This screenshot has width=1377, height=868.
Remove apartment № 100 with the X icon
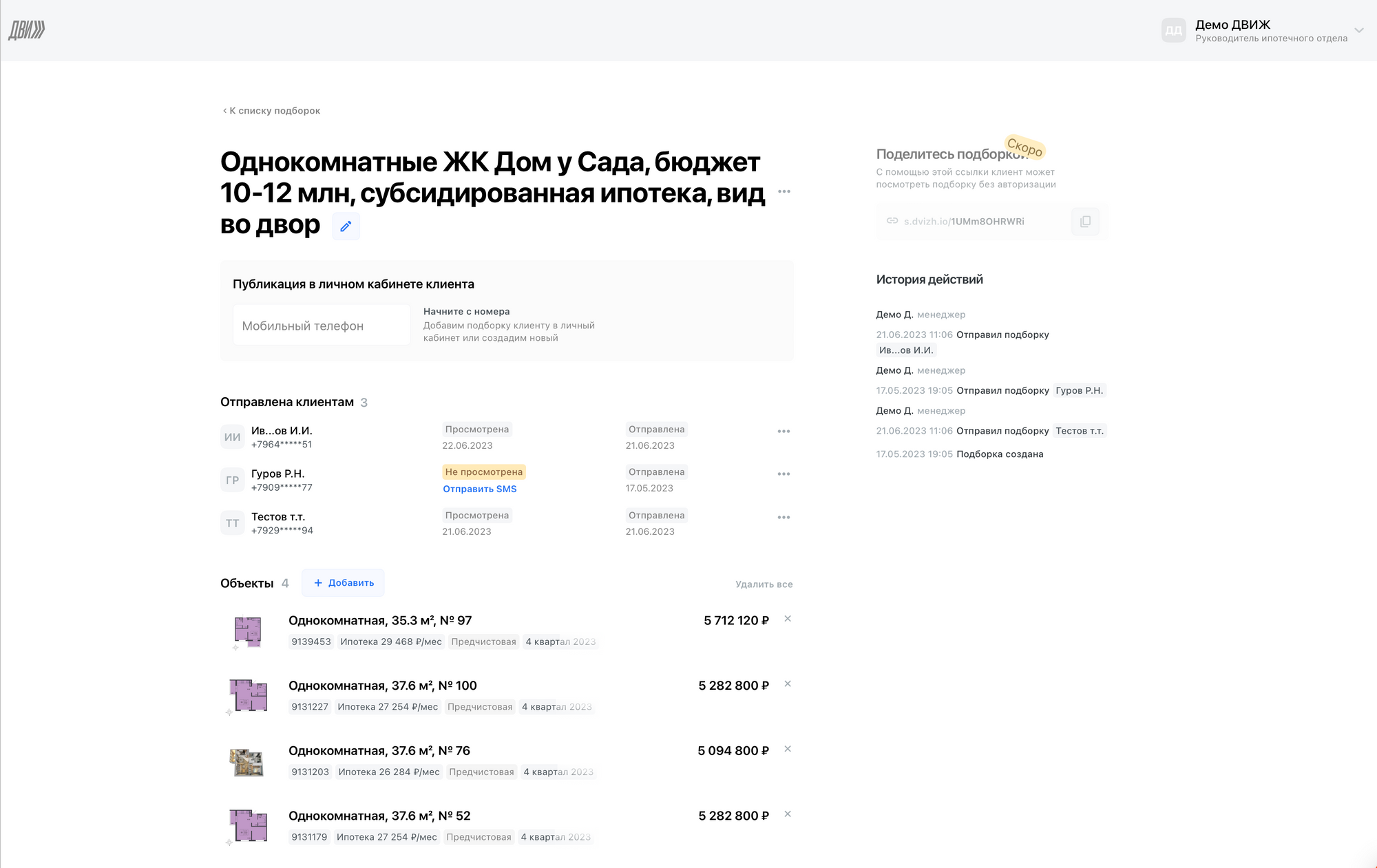pyautogui.click(x=788, y=684)
